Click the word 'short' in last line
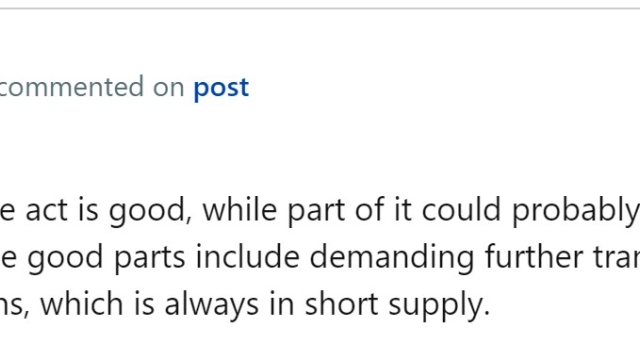This screenshot has width=640, height=360. (x=341, y=304)
